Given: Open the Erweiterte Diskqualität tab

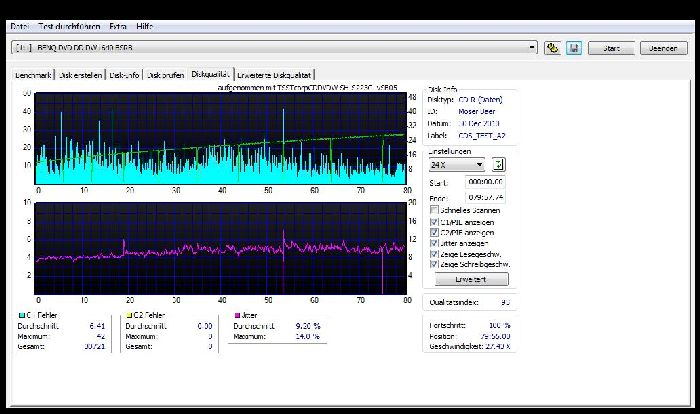Looking at the screenshot, I should point(274,75).
